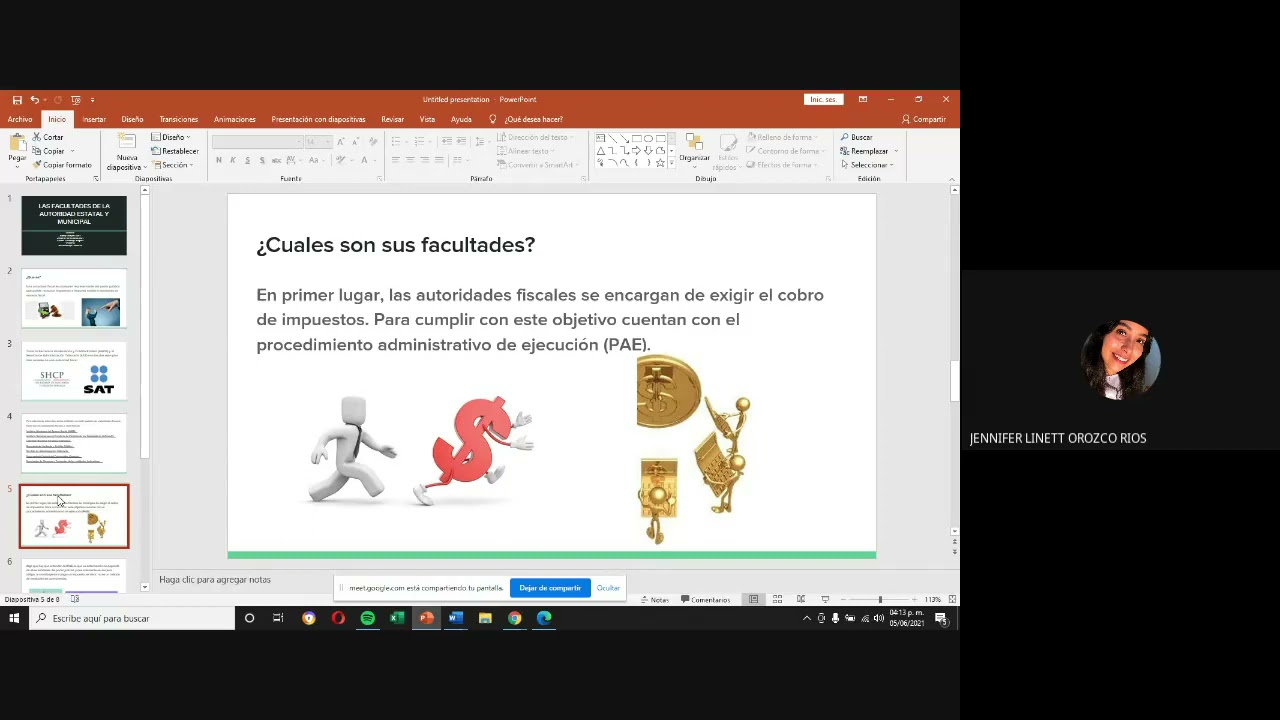Click the lightbulb ¿Qué desea hacer? box
Viewport: 1280px width, 720px height.
coord(526,119)
